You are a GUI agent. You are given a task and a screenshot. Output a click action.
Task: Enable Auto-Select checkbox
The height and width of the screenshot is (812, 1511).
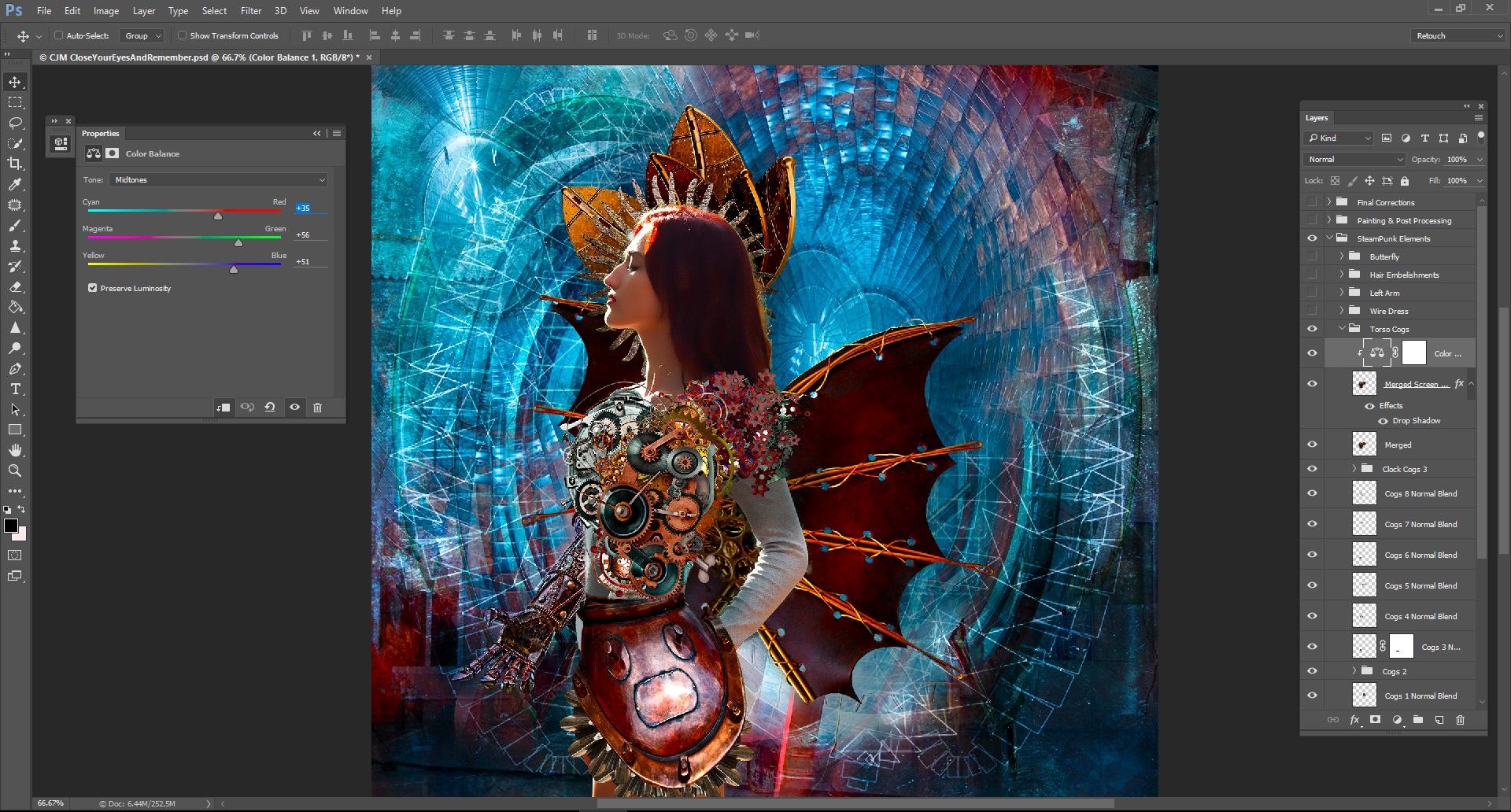58,35
